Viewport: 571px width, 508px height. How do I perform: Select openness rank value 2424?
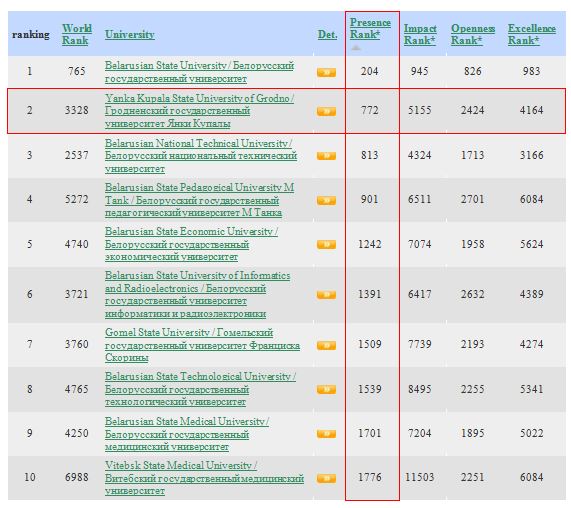click(473, 110)
